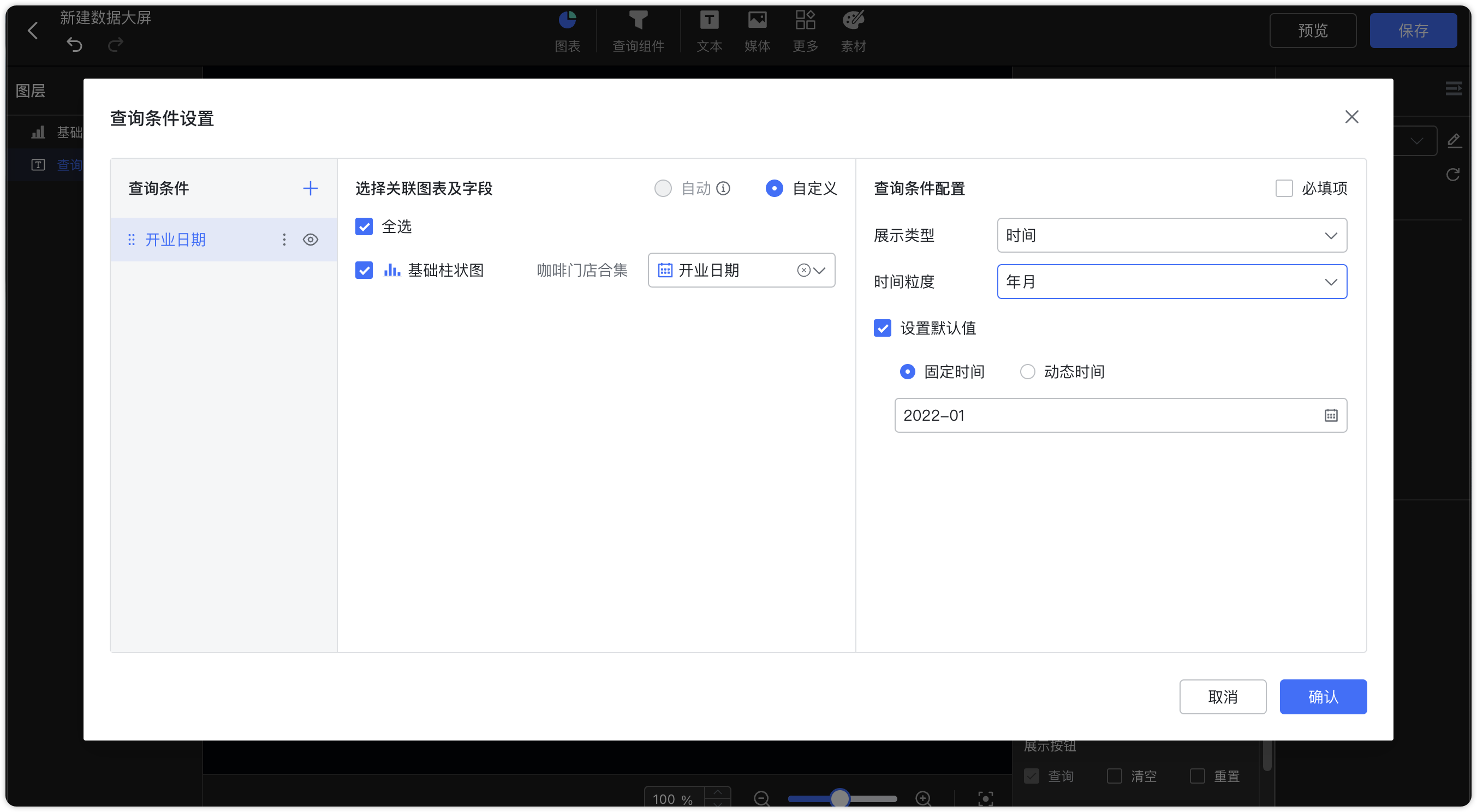Select the 开业日期 query condition
The width and height of the screenshot is (1477, 812).
pos(223,240)
